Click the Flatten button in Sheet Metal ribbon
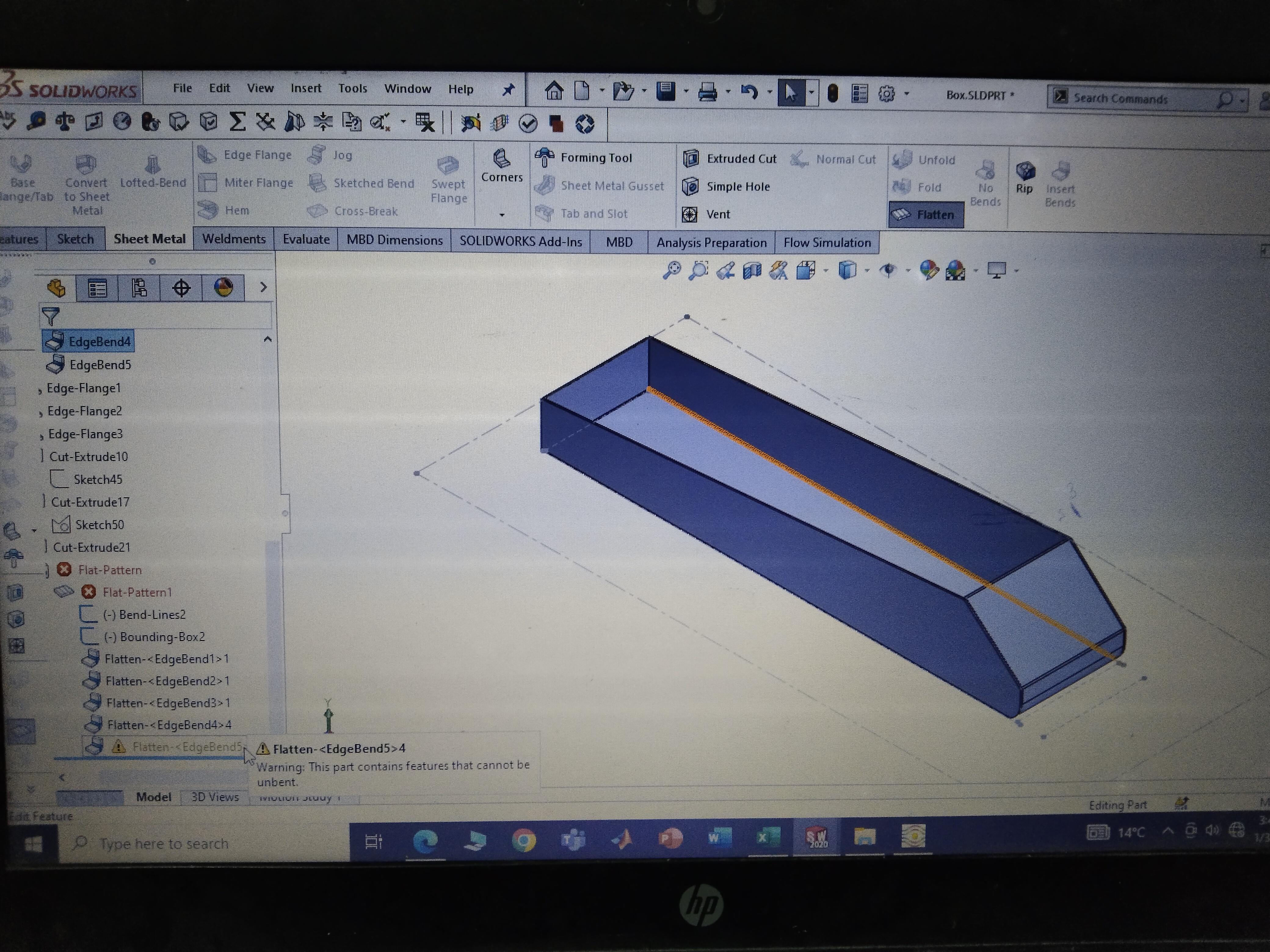Screen dimensions: 1270x952 (926, 215)
